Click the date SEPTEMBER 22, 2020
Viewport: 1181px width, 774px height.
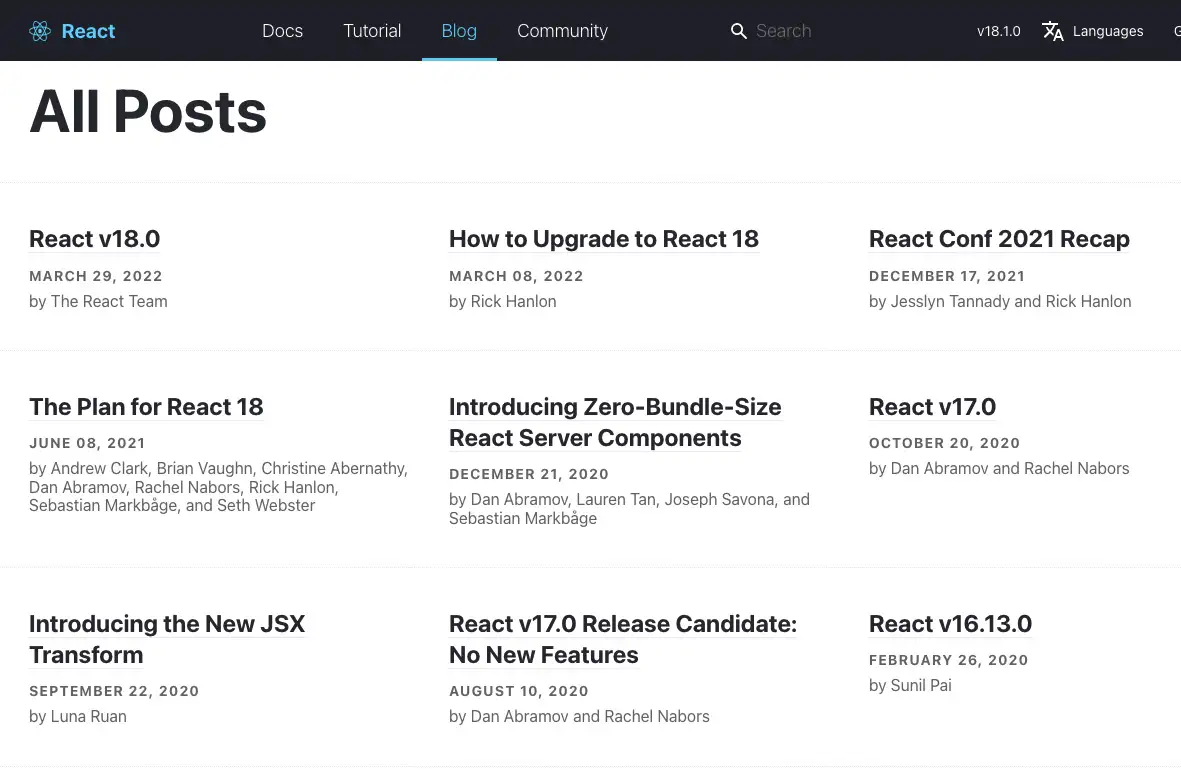pos(114,691)
